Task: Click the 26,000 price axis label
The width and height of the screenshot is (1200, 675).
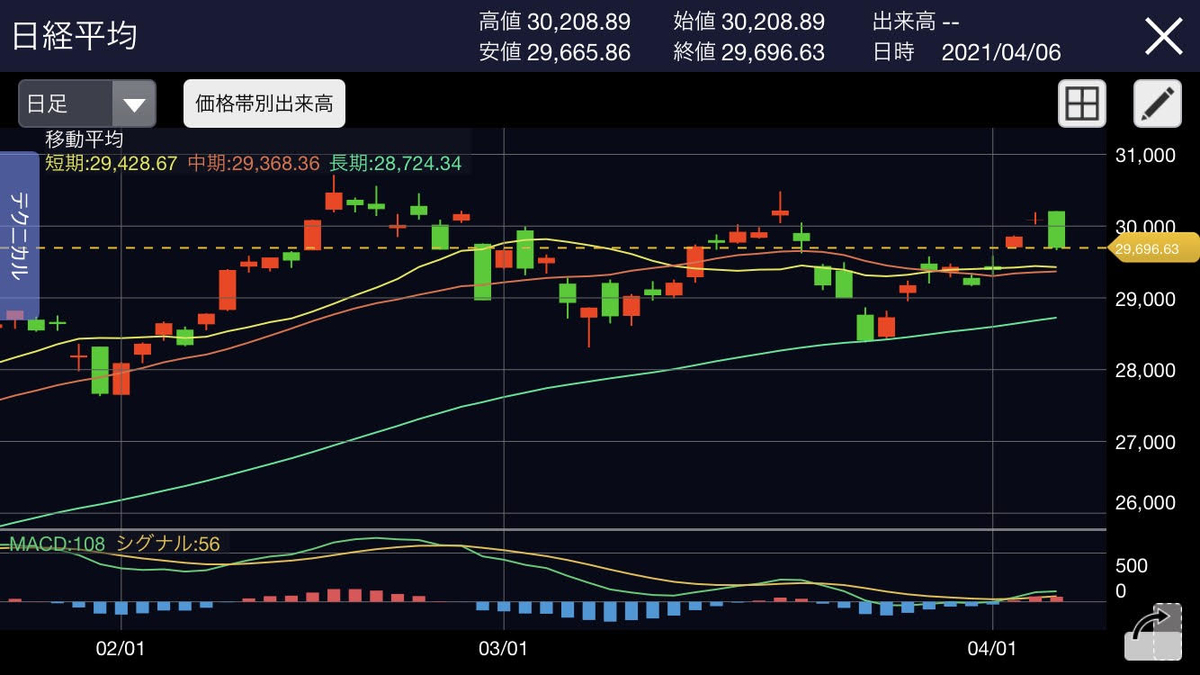Action: [1145, 505]
